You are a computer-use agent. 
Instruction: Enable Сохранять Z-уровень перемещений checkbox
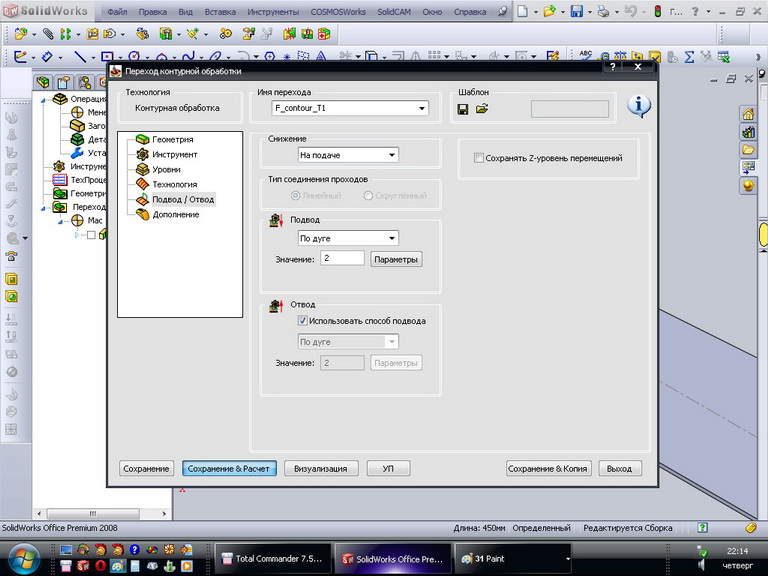click(479, 158)
